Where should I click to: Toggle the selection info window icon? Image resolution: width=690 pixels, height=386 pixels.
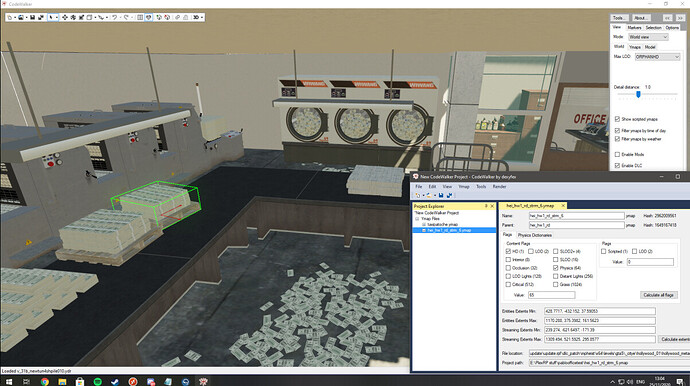pyautogui.click(x=140, y=18)
